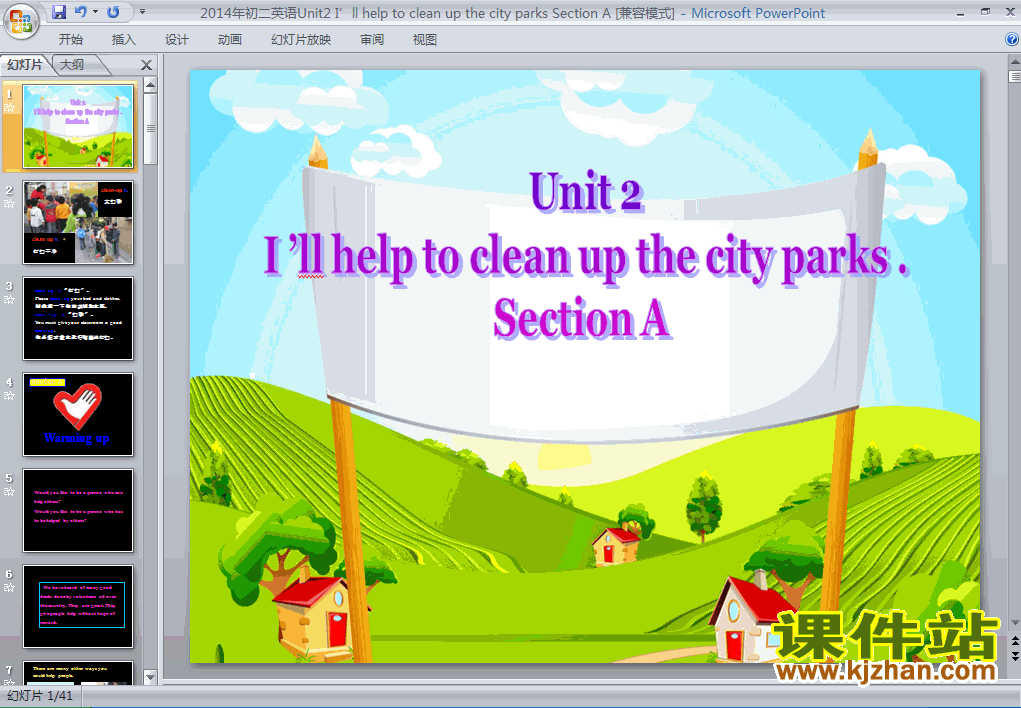Select the 审阅 ribbon tab
This screenshot has width=1021, height=708.
coord(372,40)
